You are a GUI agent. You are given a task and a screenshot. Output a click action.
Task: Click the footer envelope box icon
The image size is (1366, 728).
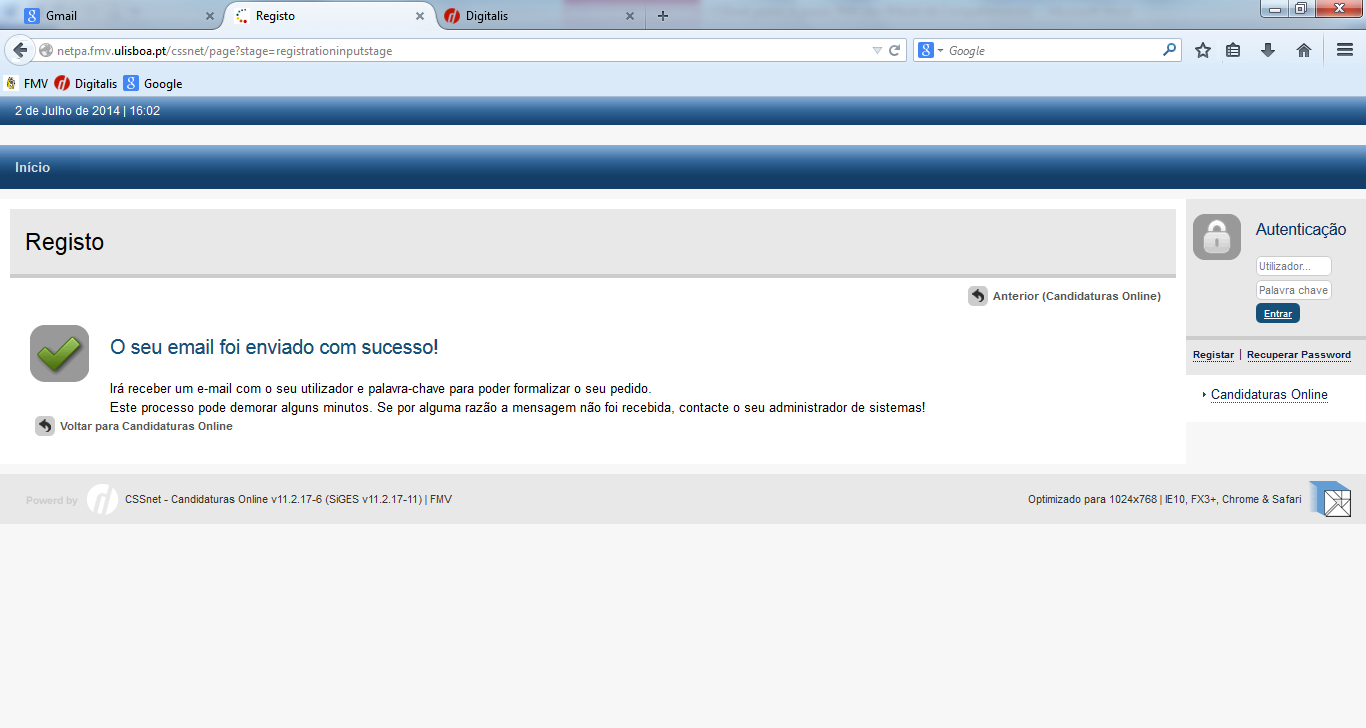(x=1330, y=499)
